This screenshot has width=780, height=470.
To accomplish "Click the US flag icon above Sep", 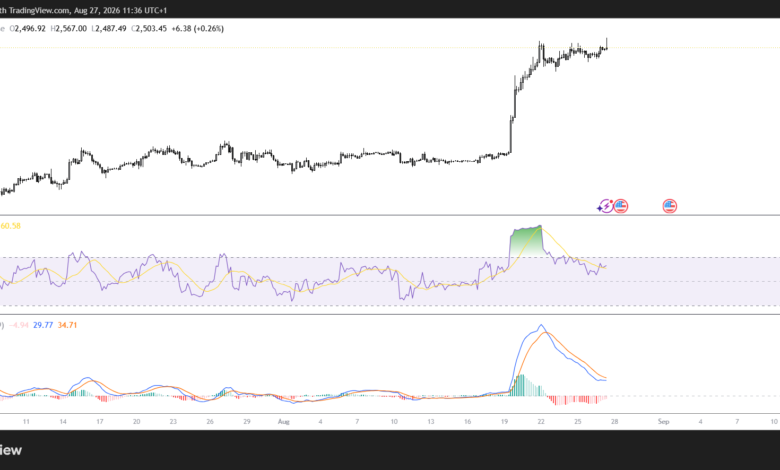I will pos(670,206).
